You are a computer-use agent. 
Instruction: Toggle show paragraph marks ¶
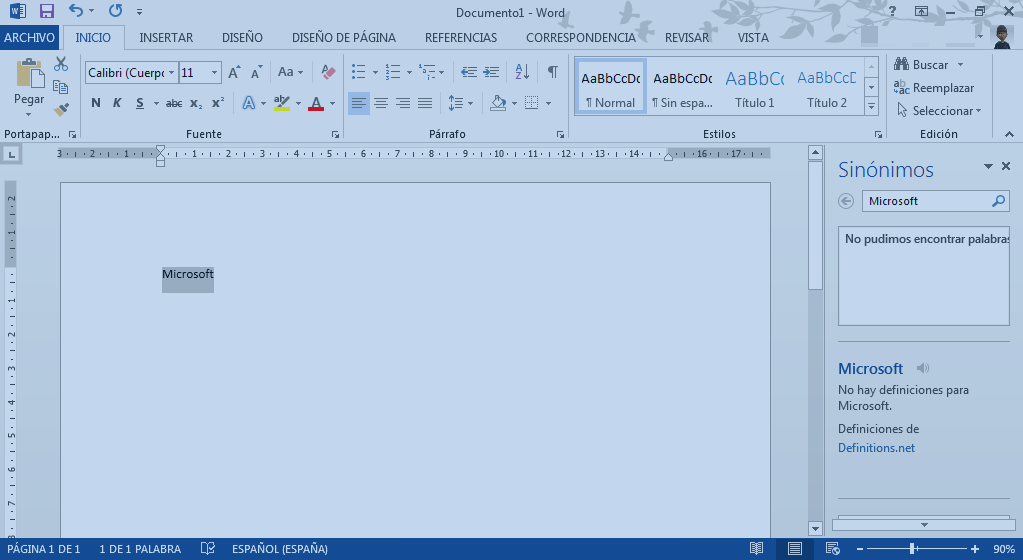click(x=553, y=72)
